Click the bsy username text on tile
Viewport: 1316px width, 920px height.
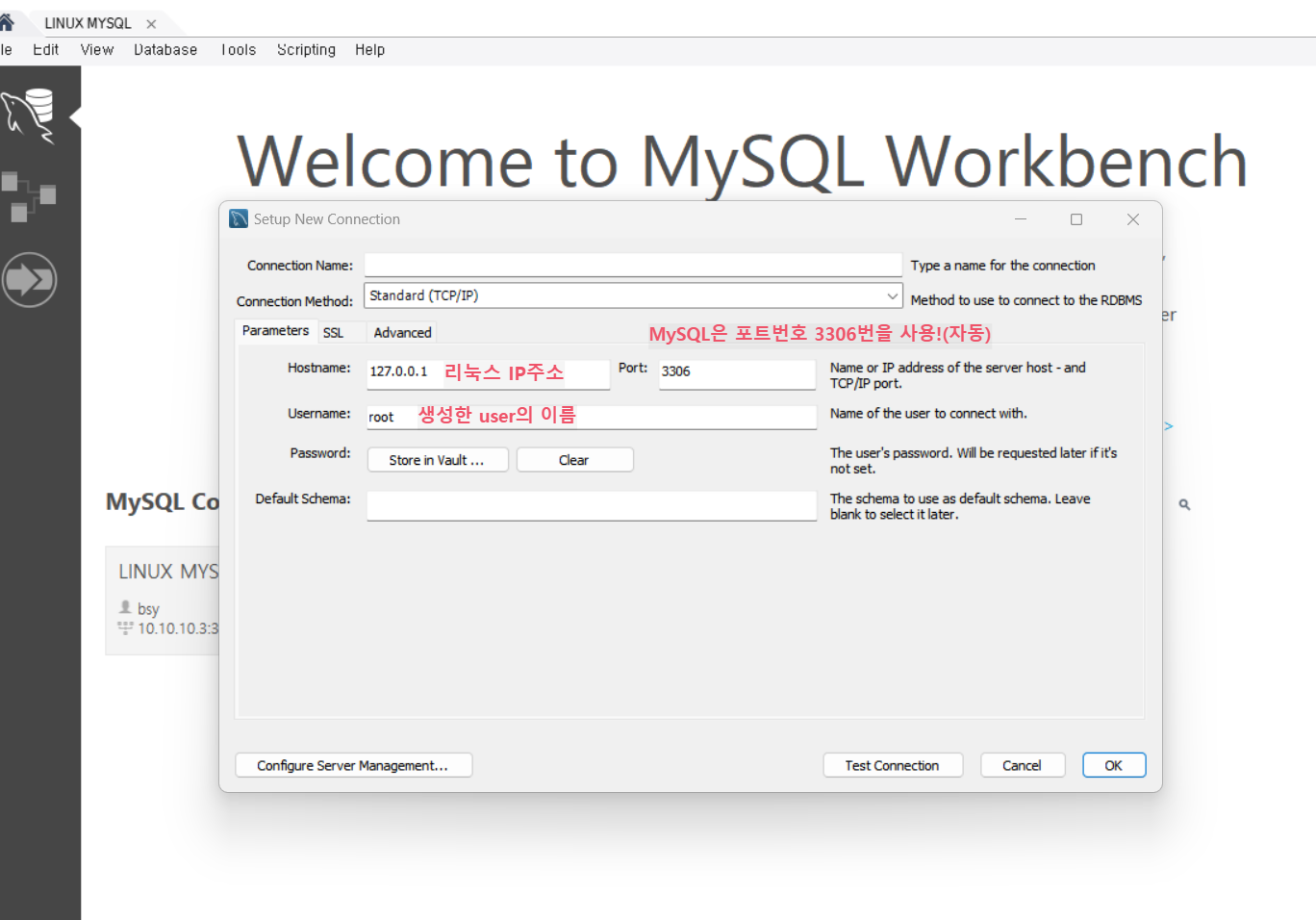148,609
